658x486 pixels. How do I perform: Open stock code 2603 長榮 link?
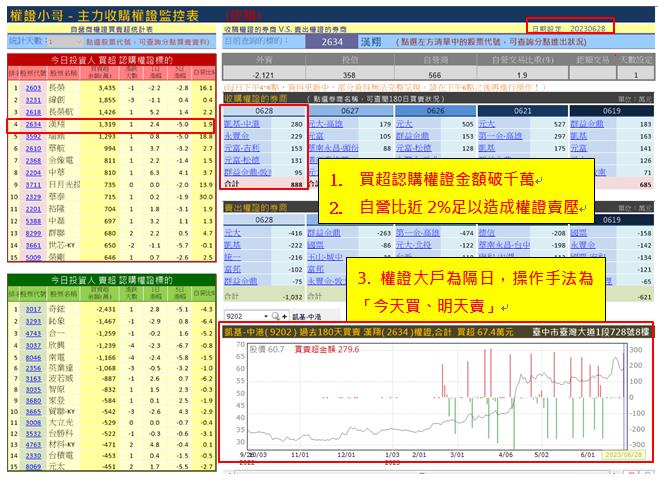pyautogui.click(x=33, y=88)
